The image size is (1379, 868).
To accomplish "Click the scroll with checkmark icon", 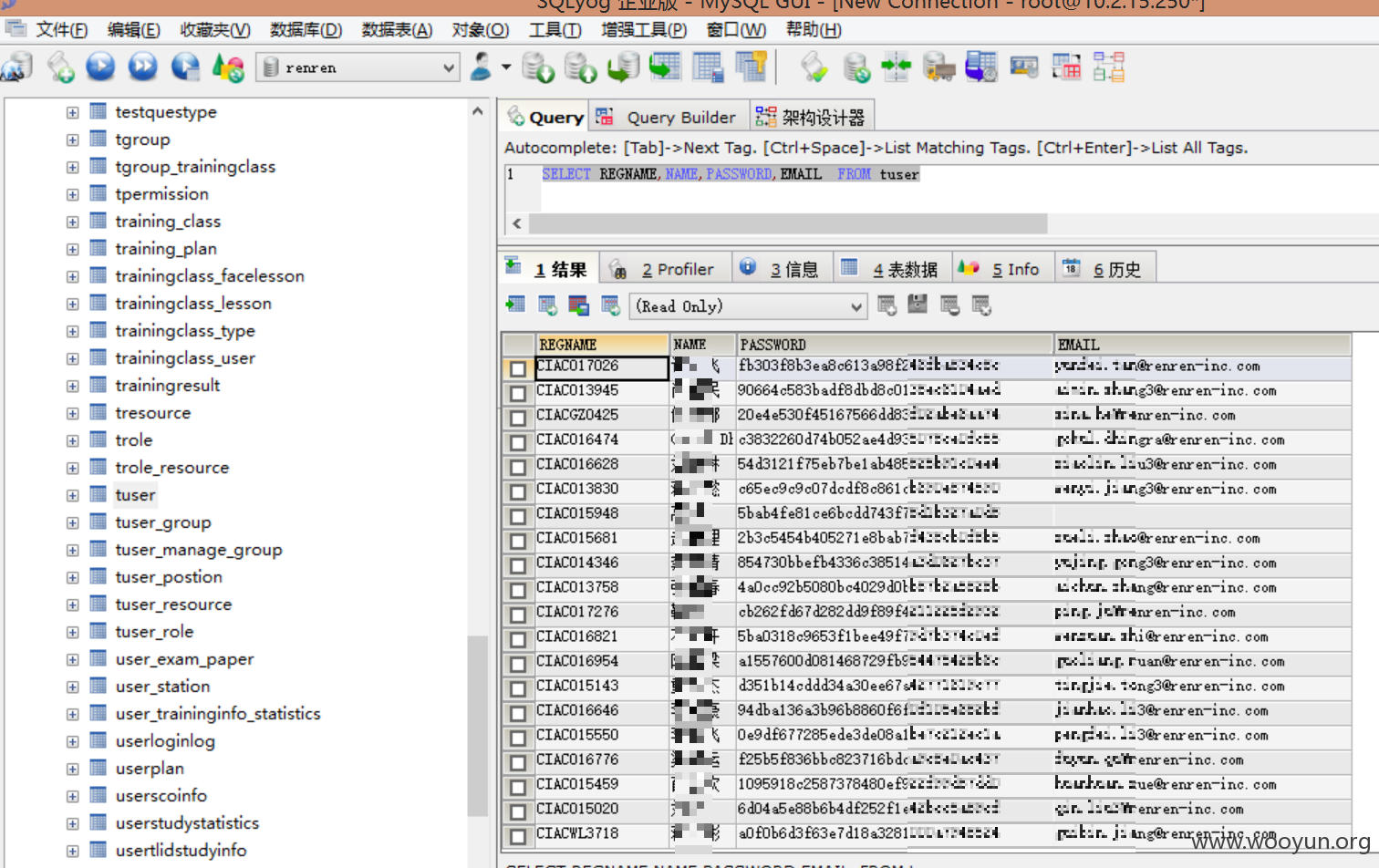I will click(814, 67).
